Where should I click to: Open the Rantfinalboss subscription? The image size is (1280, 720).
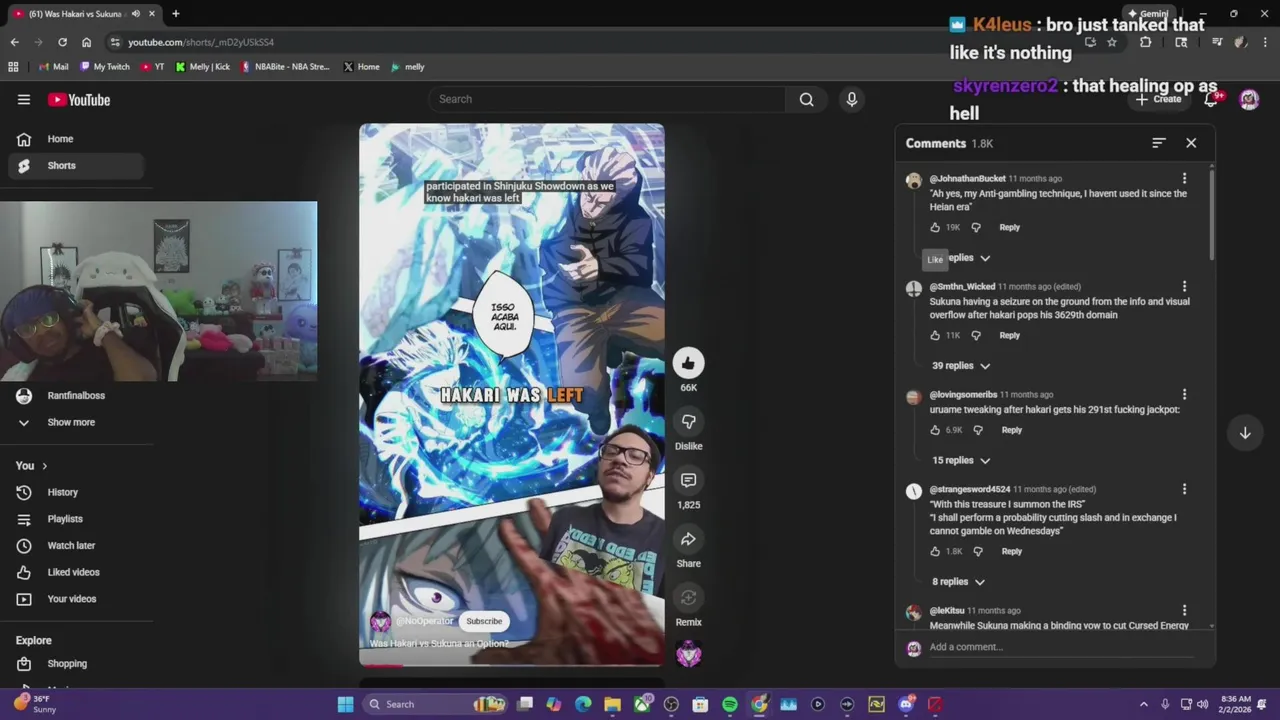[76, 396]
